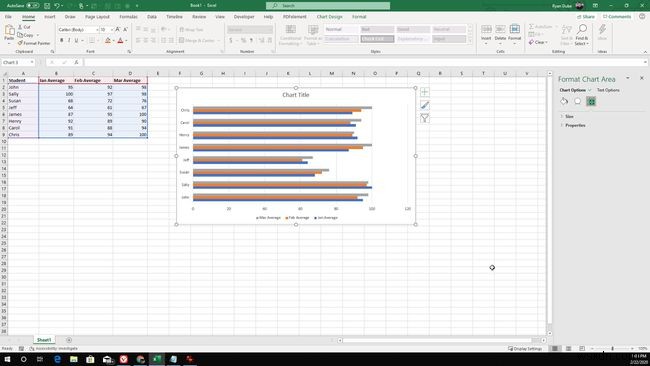Click the Undo arrow icon

tap(57, 6)
